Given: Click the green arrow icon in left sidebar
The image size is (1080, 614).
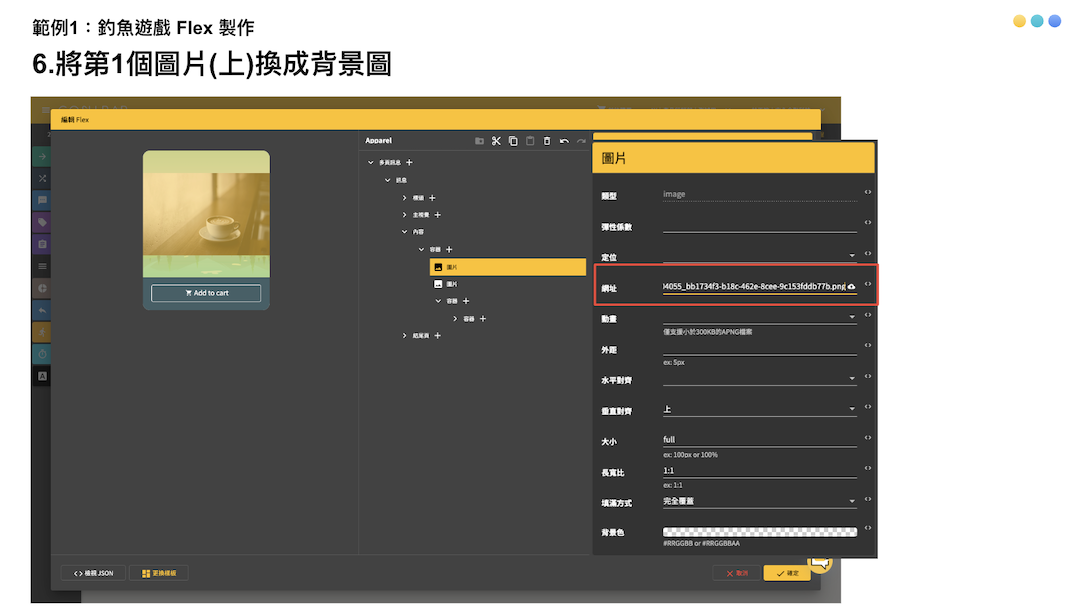Looking at the screenshot, I should [42, 156].
